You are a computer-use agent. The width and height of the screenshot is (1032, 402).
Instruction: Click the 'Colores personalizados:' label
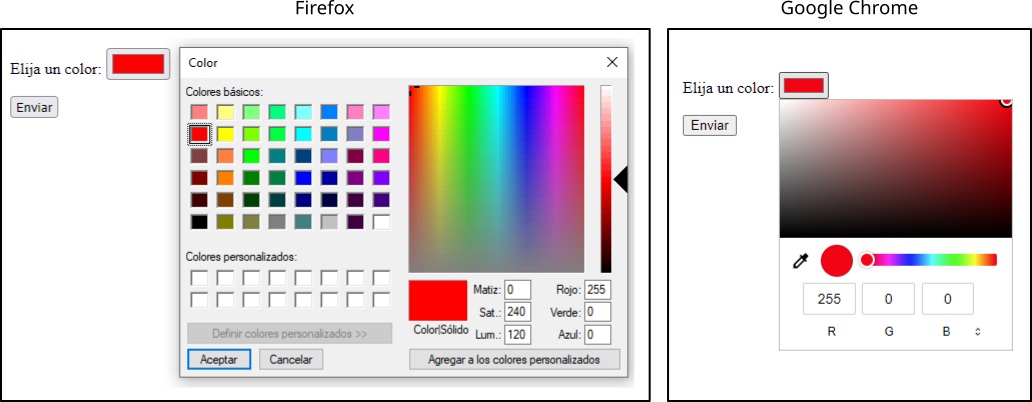pos(241,256)
